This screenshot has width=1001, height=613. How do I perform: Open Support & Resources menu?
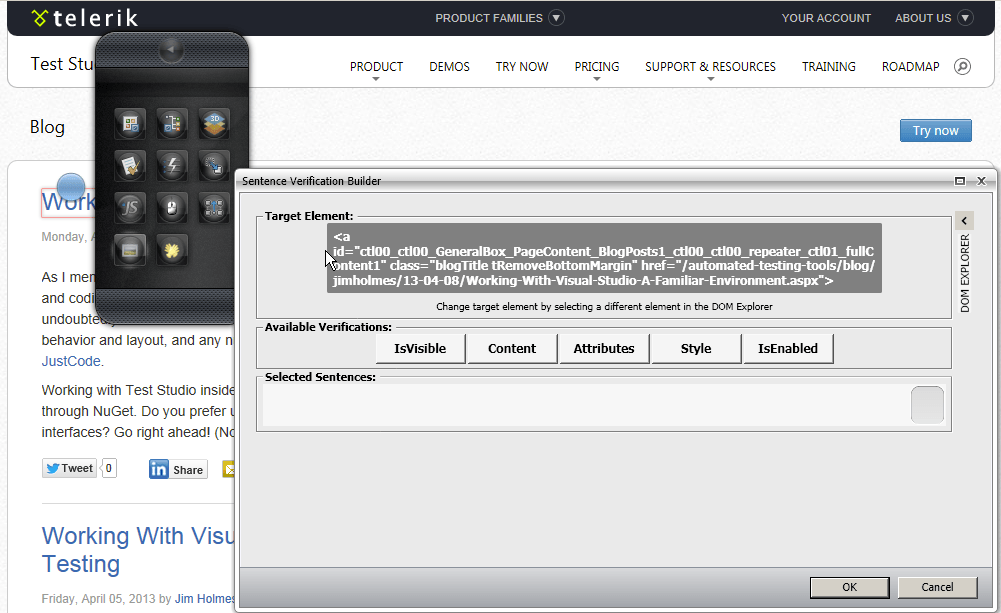[710, 67]
